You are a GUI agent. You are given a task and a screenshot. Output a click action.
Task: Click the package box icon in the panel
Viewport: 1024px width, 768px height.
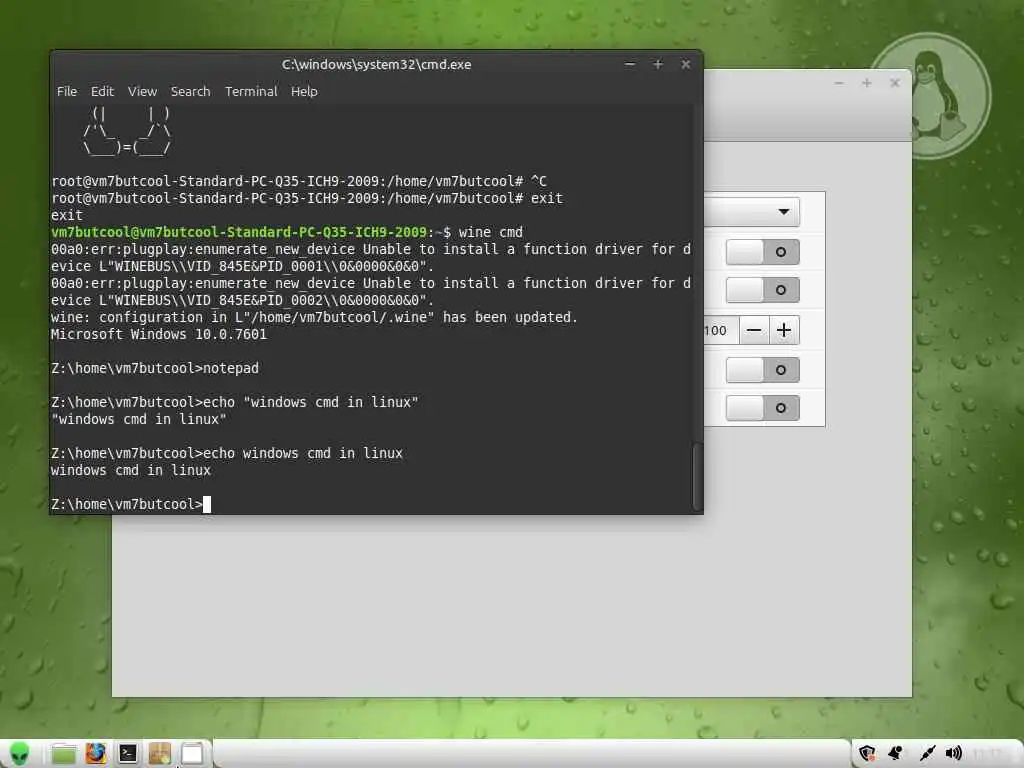pyautogui.click(x=159, y=754)
